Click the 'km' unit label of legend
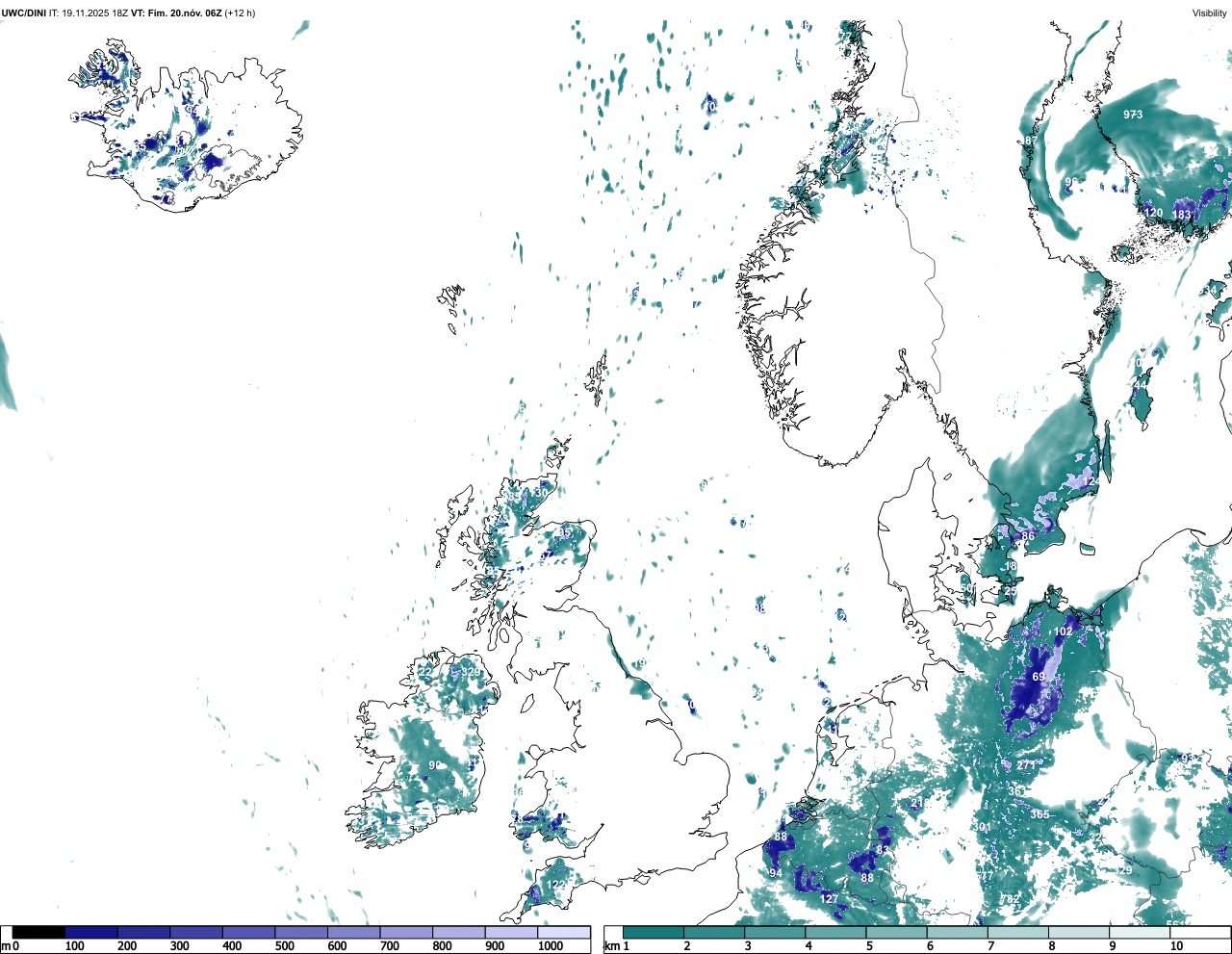 pos(611,946)
